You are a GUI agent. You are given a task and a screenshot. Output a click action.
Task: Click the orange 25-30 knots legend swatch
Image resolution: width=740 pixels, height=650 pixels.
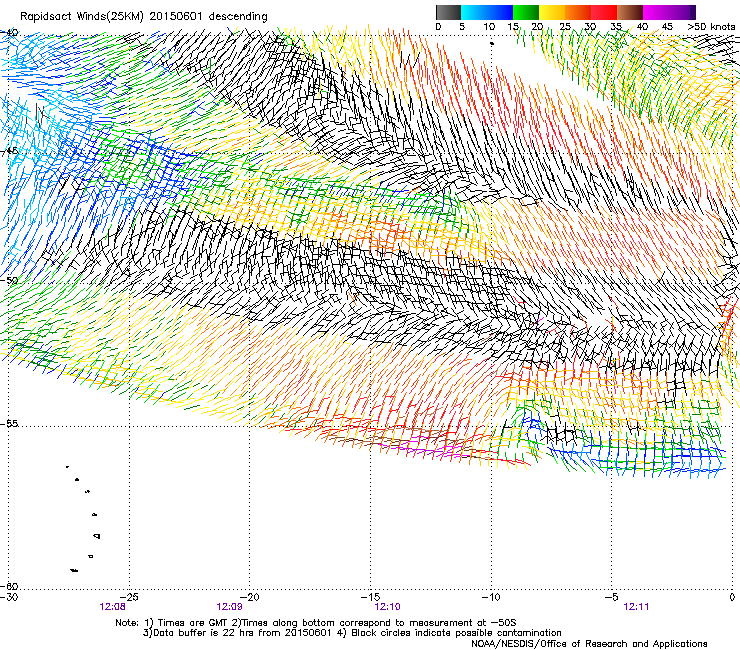coord(578,12)
